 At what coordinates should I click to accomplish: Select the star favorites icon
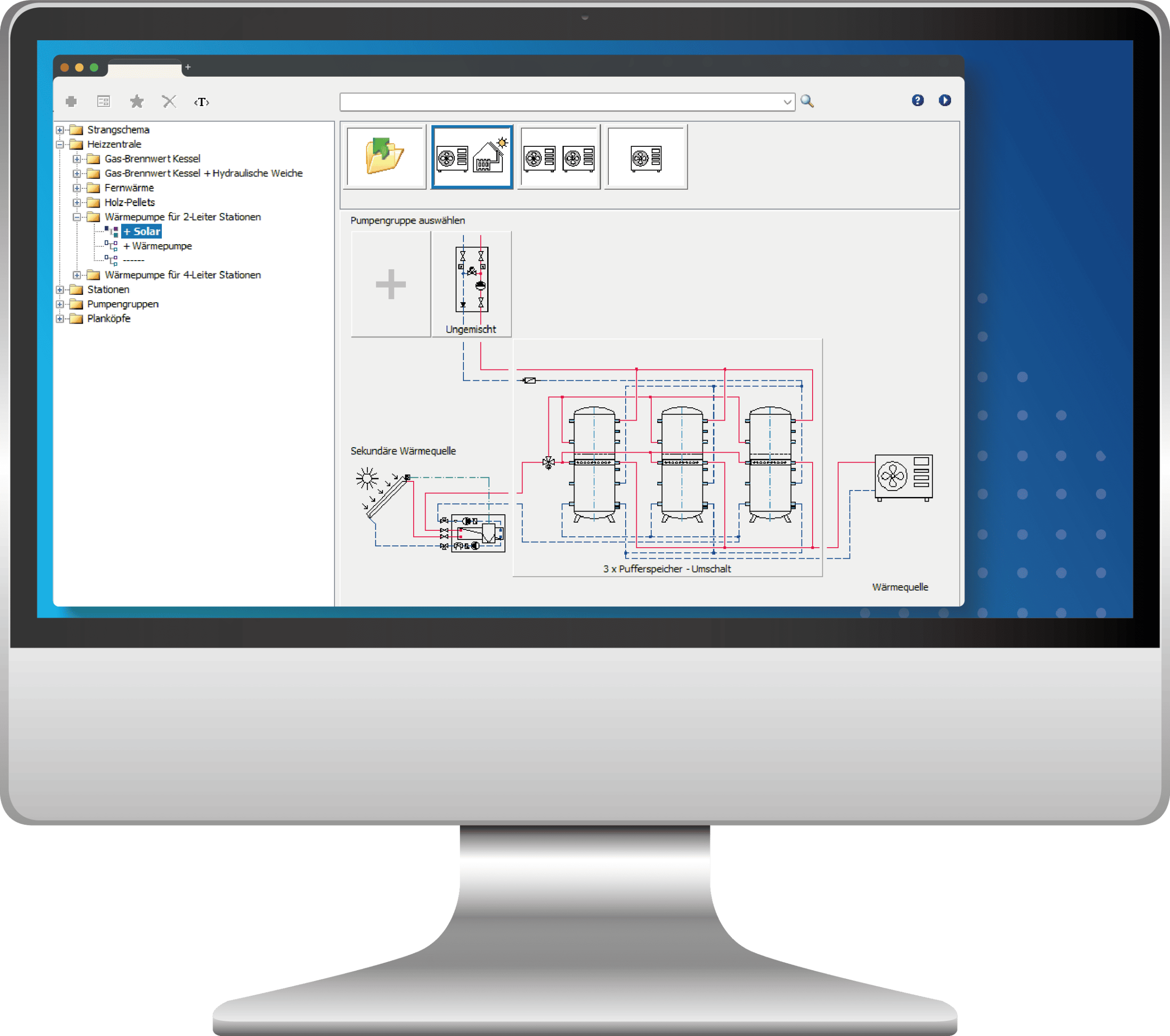point(136,101)
